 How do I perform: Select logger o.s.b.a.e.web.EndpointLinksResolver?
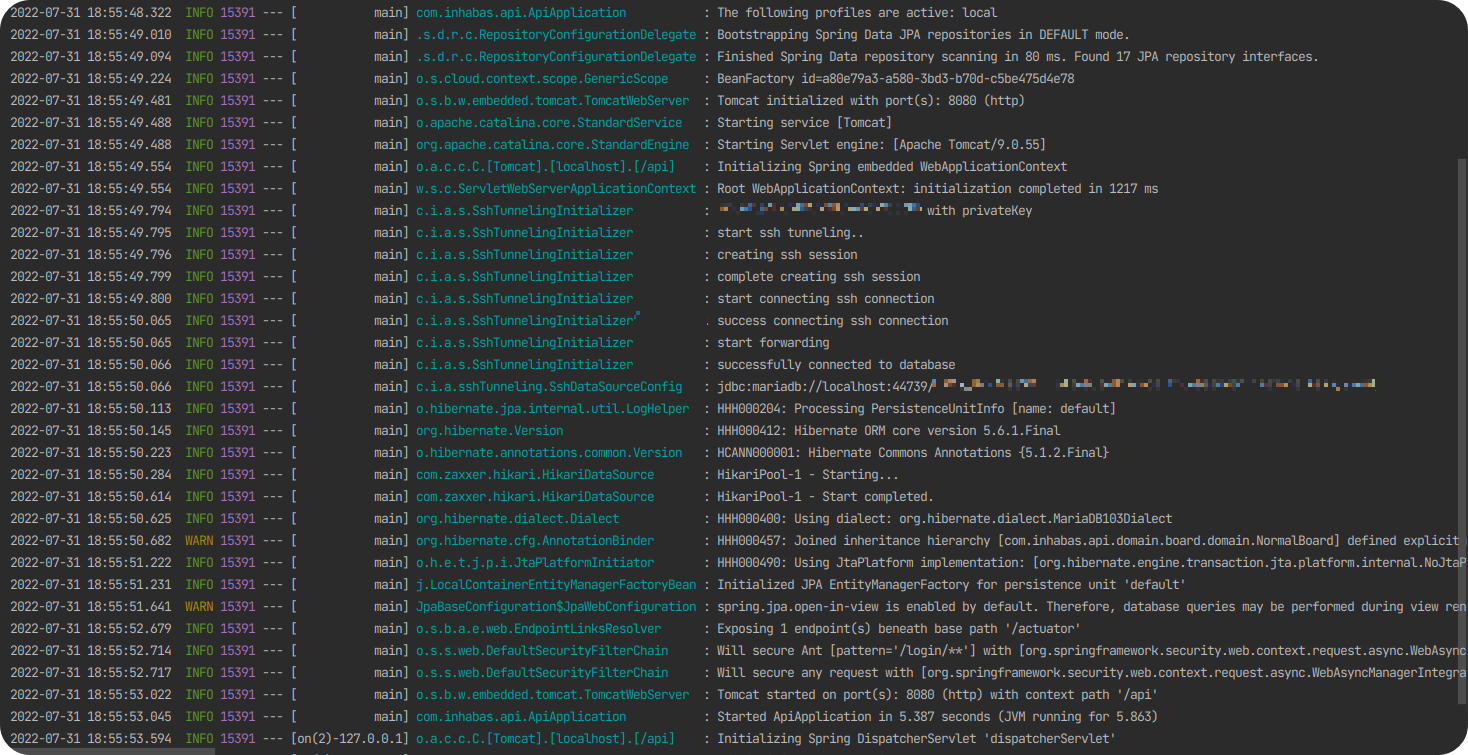click(539, 629)
